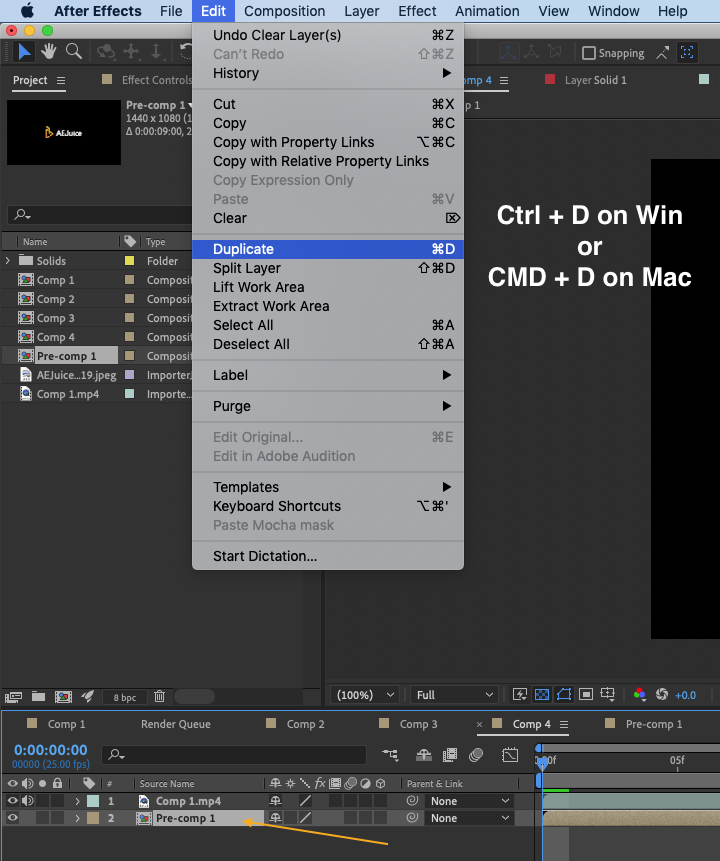Toggle transparency grid in viewer

(x=542, y=695)
